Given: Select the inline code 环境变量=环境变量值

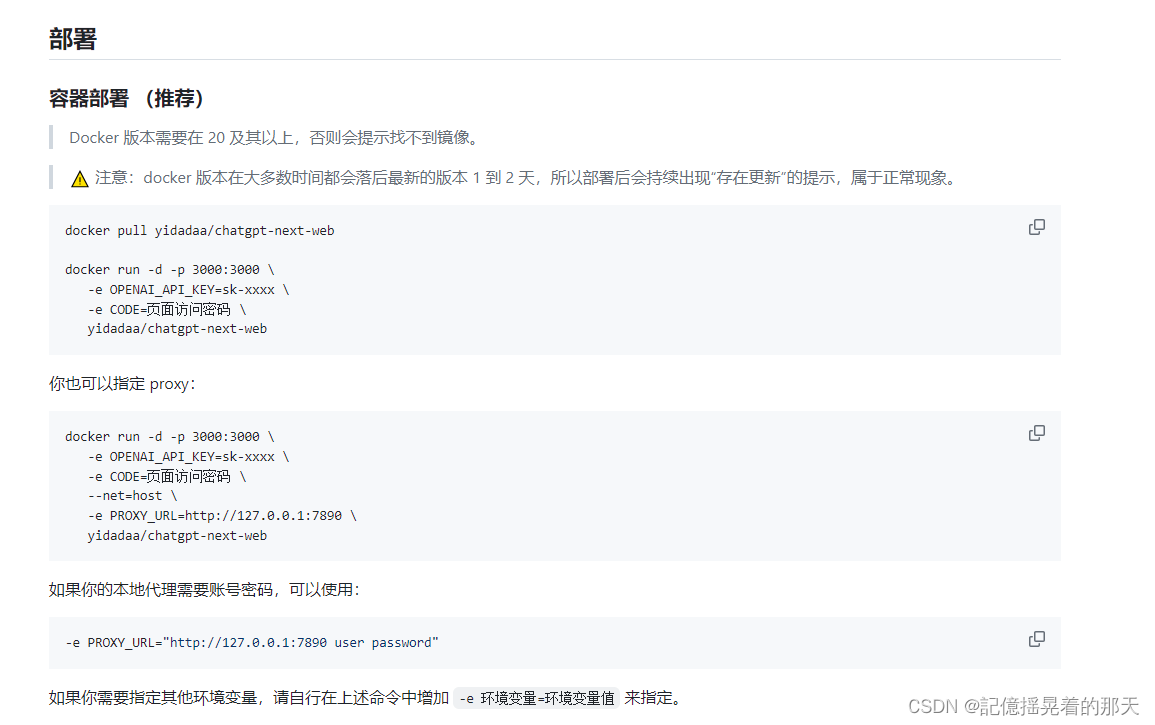Looking at the screenshot, I should click(536, 698).
